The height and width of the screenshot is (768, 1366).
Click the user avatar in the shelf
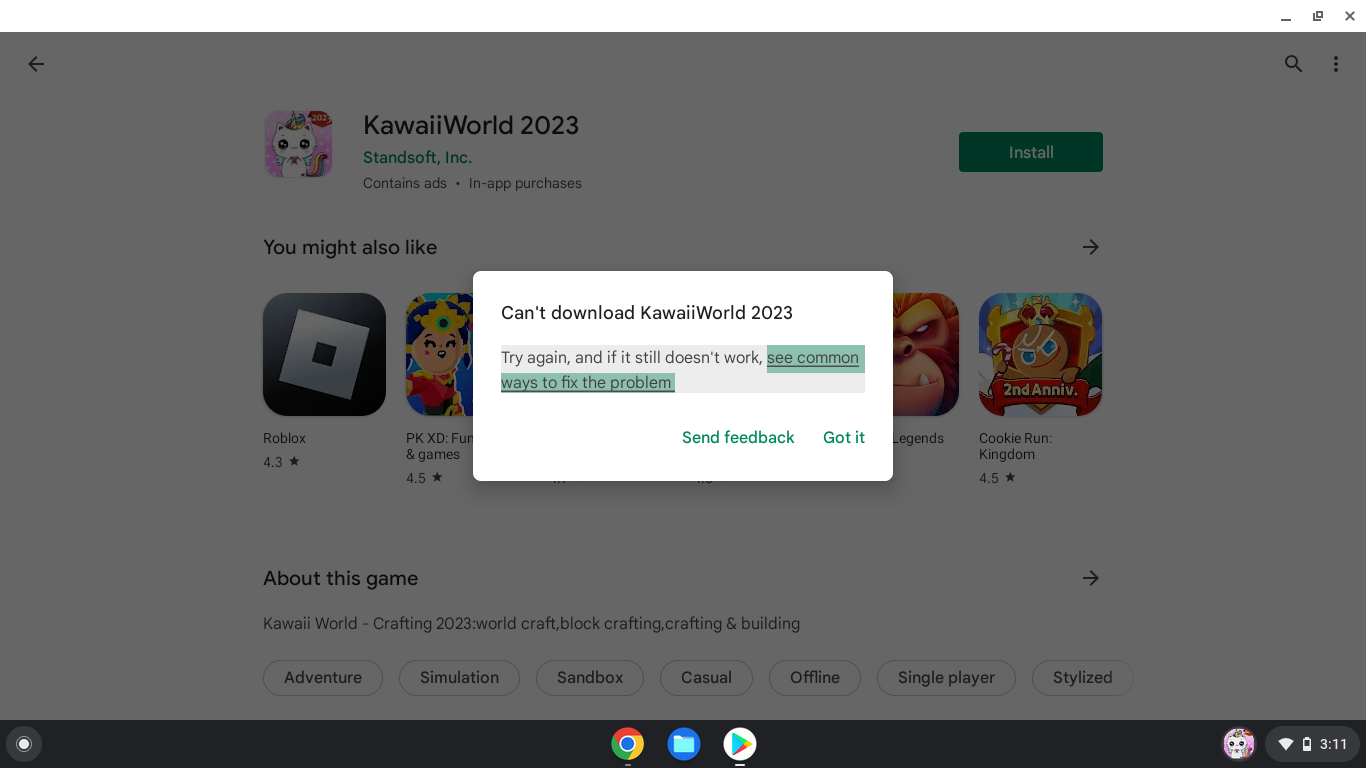point(1239,744)
